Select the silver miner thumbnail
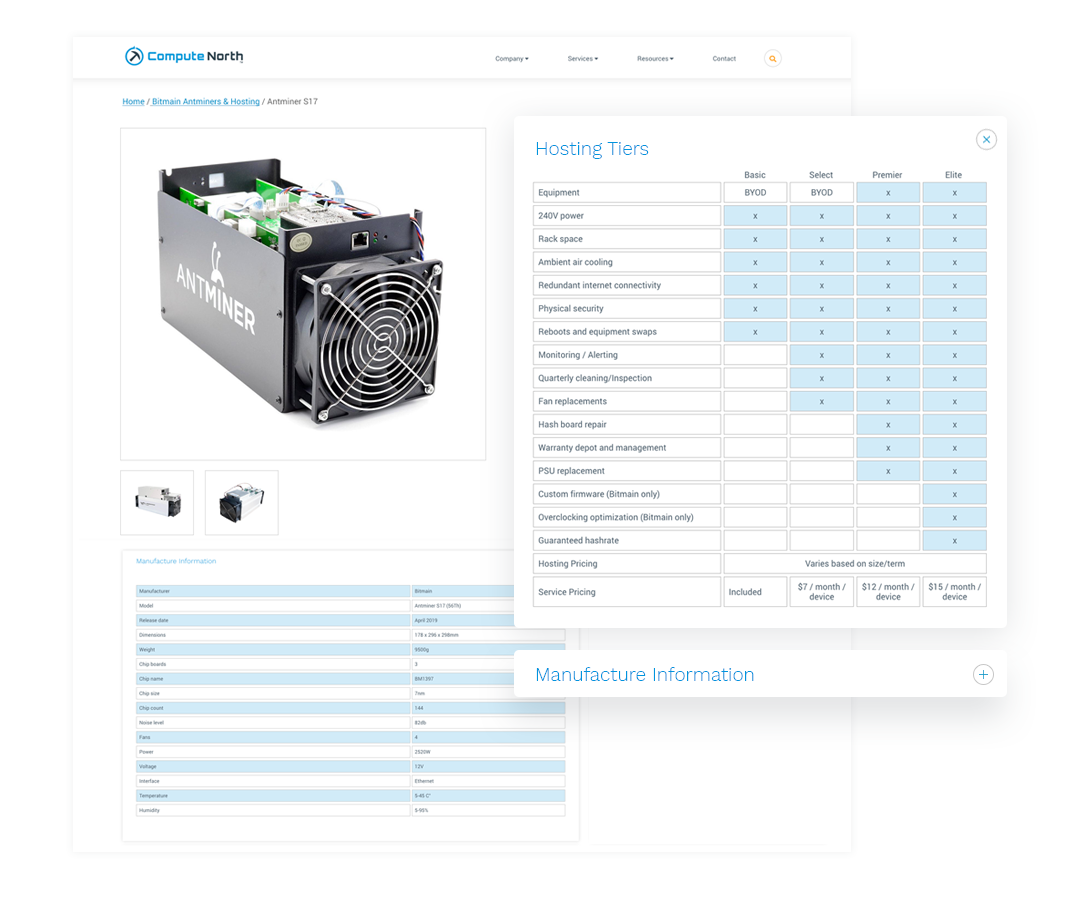This screenshot has width=1066, height=913. (157, 502)
